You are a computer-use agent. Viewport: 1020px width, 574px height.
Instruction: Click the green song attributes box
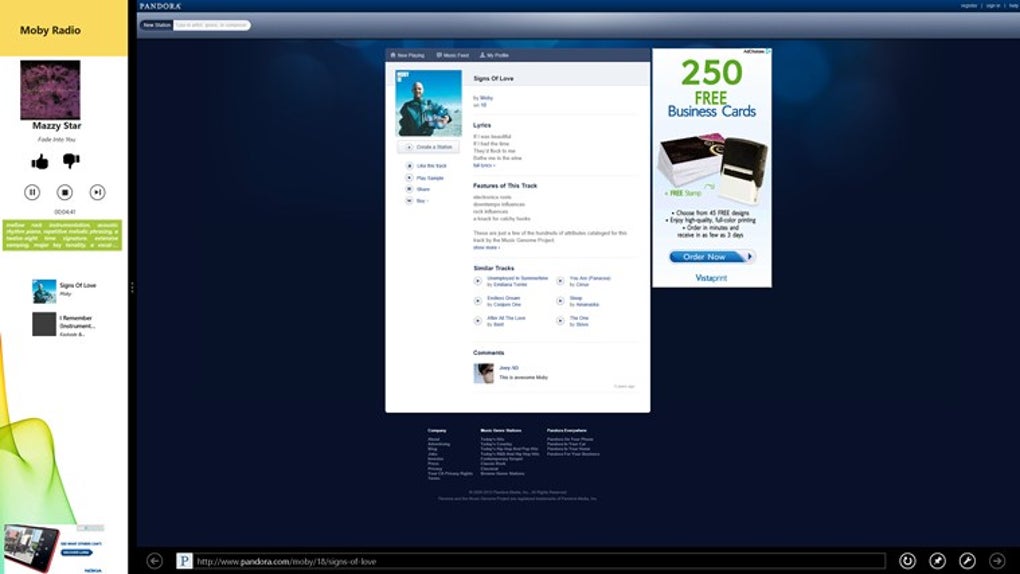[62, 235]
